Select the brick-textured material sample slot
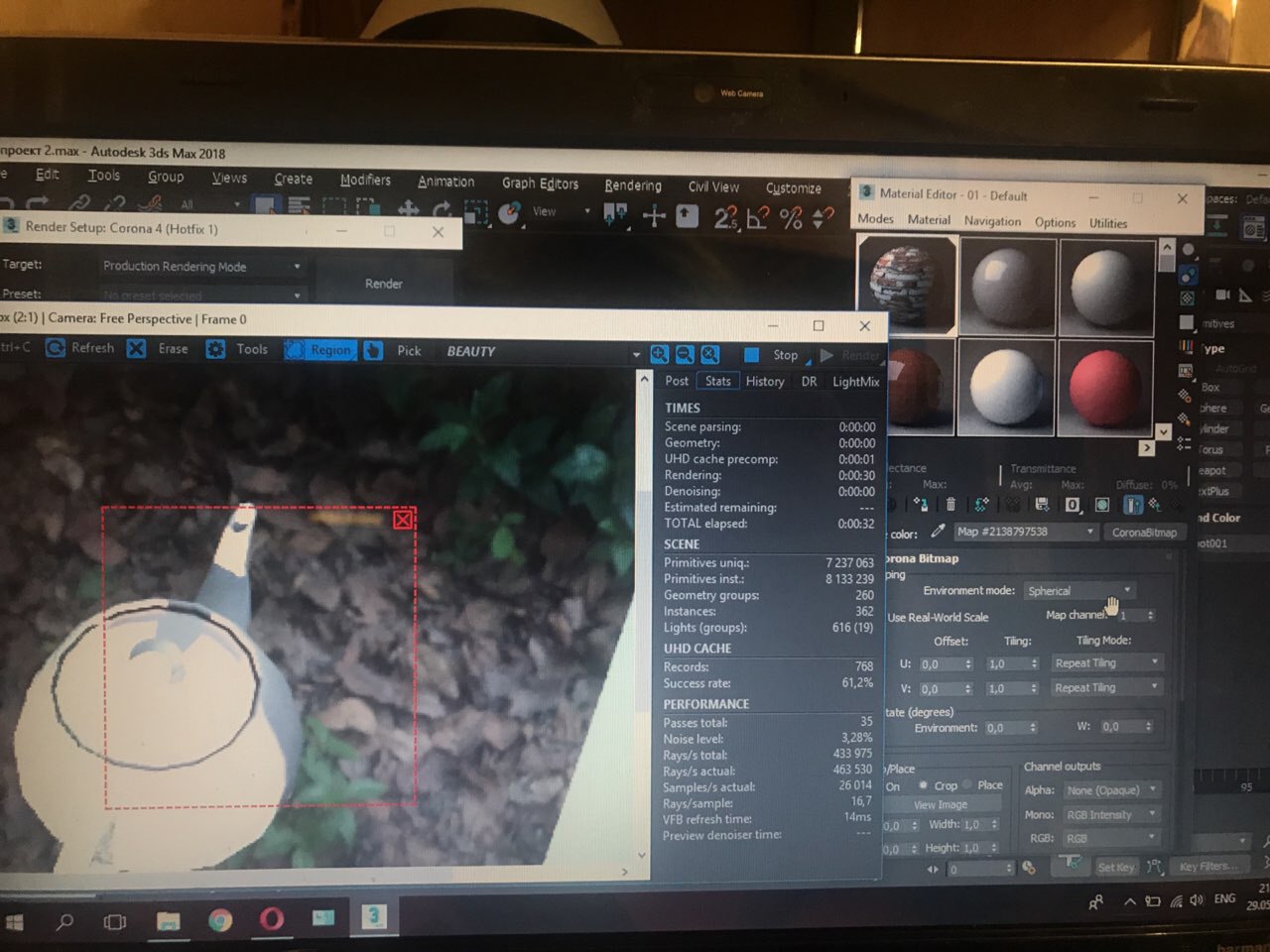 pos(907,283)
